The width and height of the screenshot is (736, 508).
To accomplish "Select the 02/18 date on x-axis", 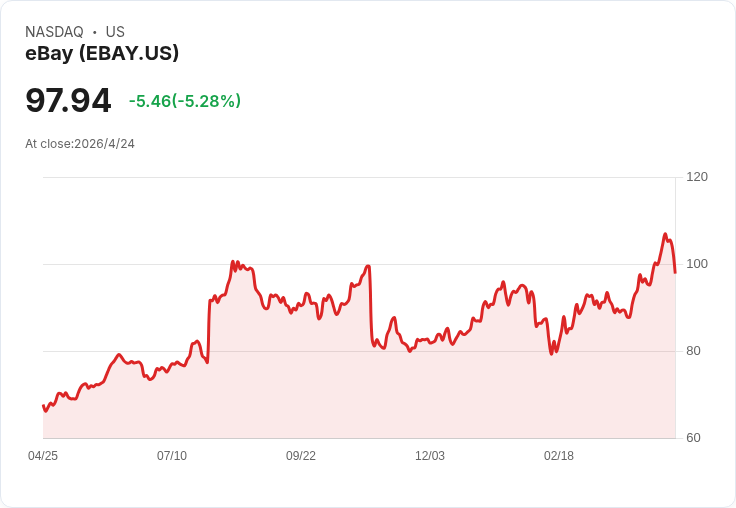I will coord(559,456).
